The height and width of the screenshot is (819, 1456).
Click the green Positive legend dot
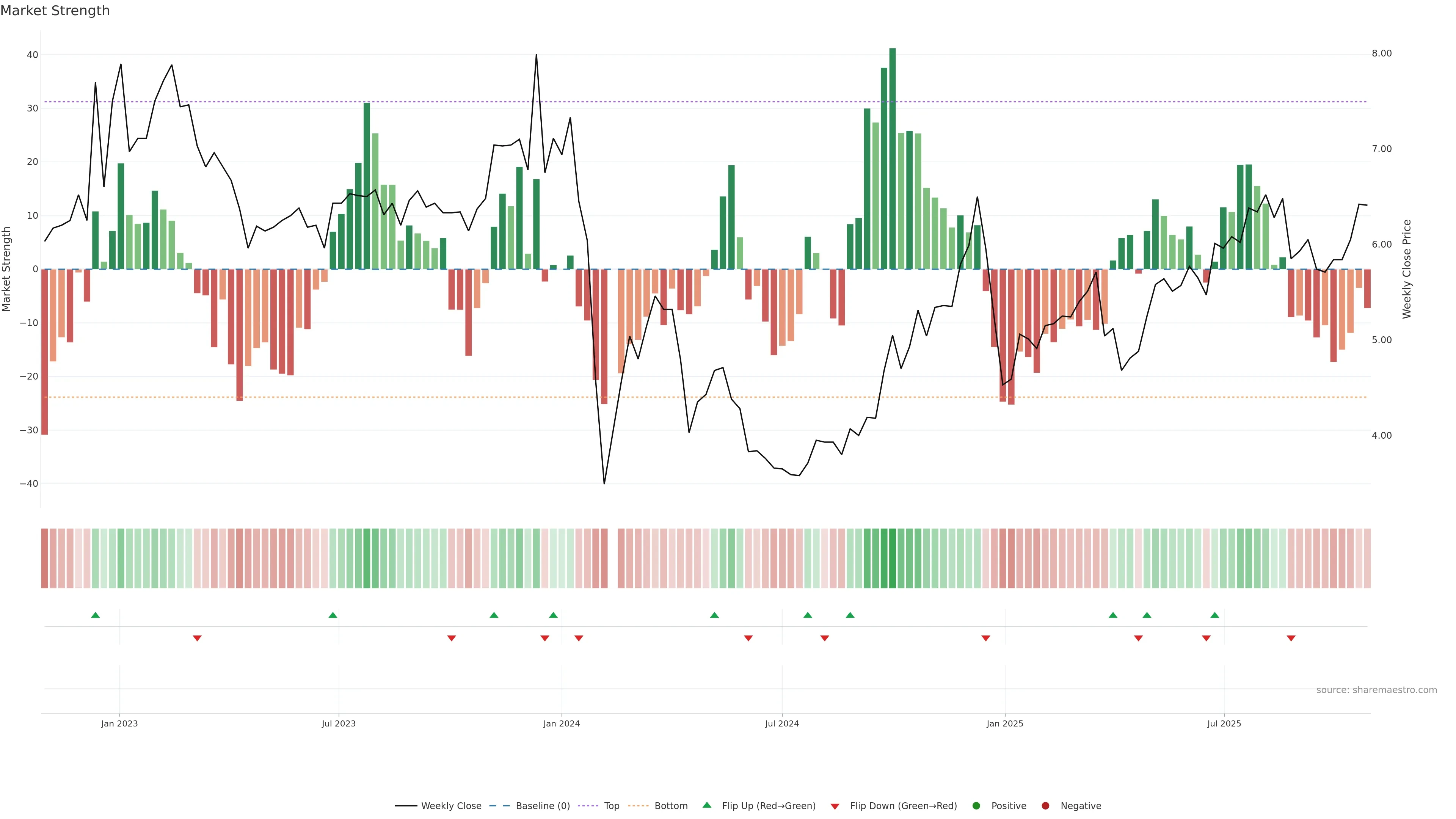(x=976, y=805)
